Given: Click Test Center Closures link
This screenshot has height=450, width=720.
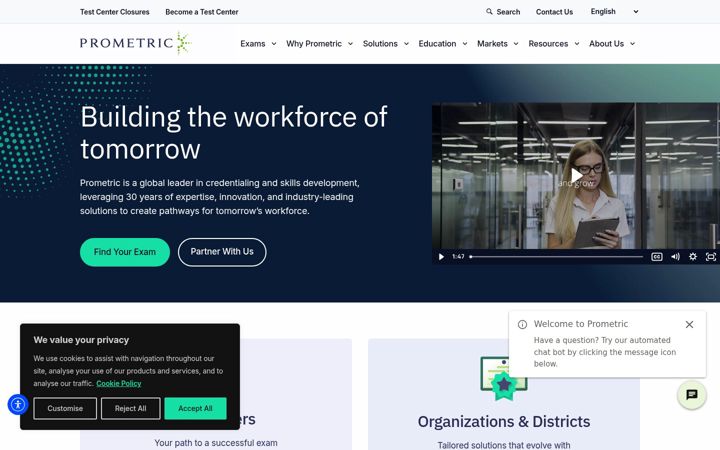Looking at the screenshot, I should coord(114,12).
